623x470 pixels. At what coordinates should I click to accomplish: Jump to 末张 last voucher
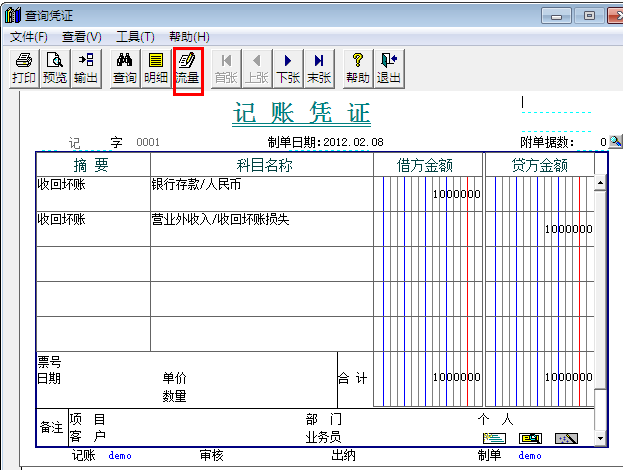[319, 68]
